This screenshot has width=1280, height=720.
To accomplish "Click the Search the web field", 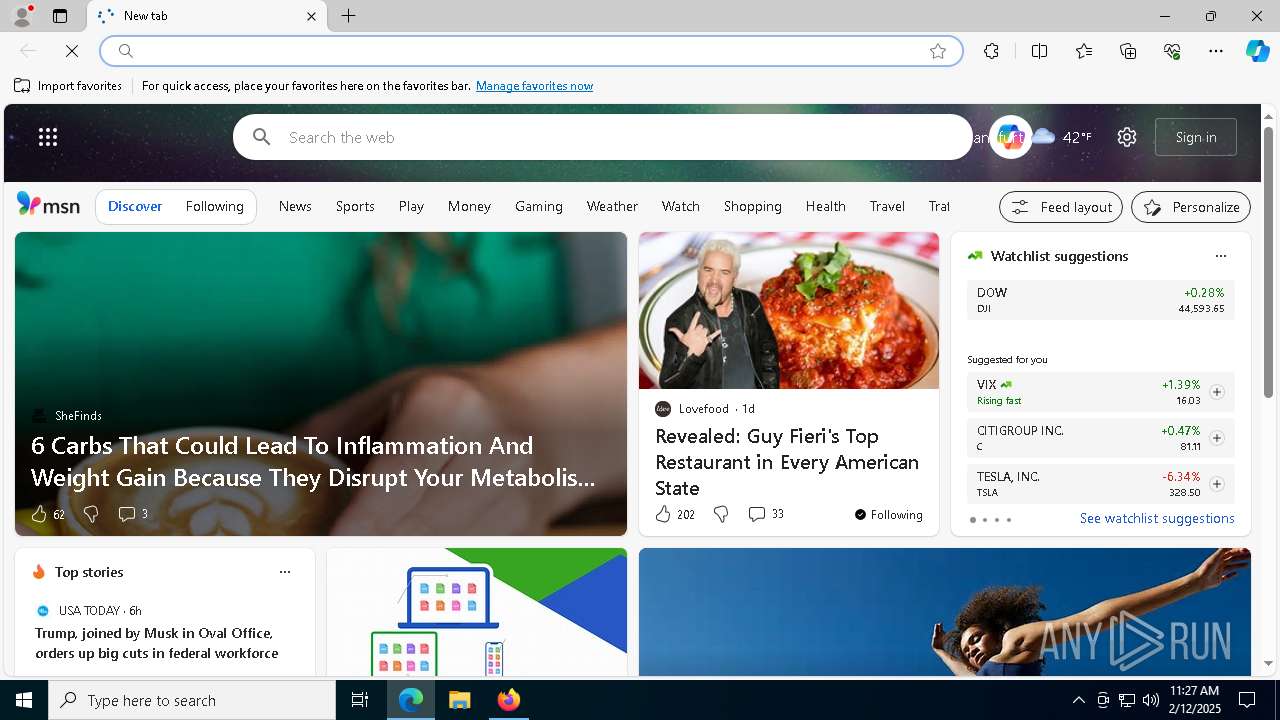I will click(x=603, y=137).
